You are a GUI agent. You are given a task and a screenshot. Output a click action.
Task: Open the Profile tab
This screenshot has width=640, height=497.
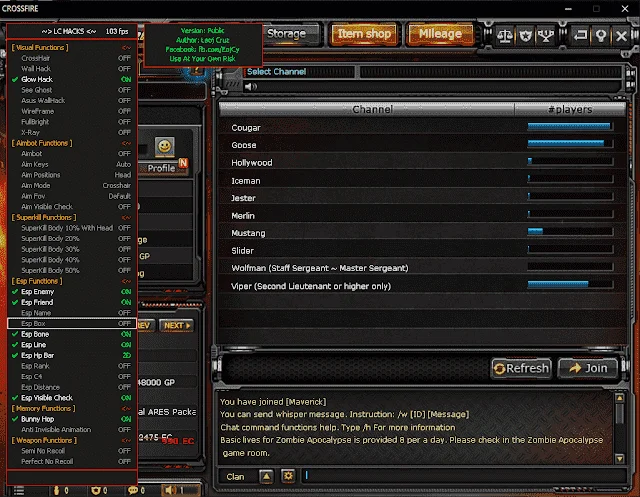(163, 168)
